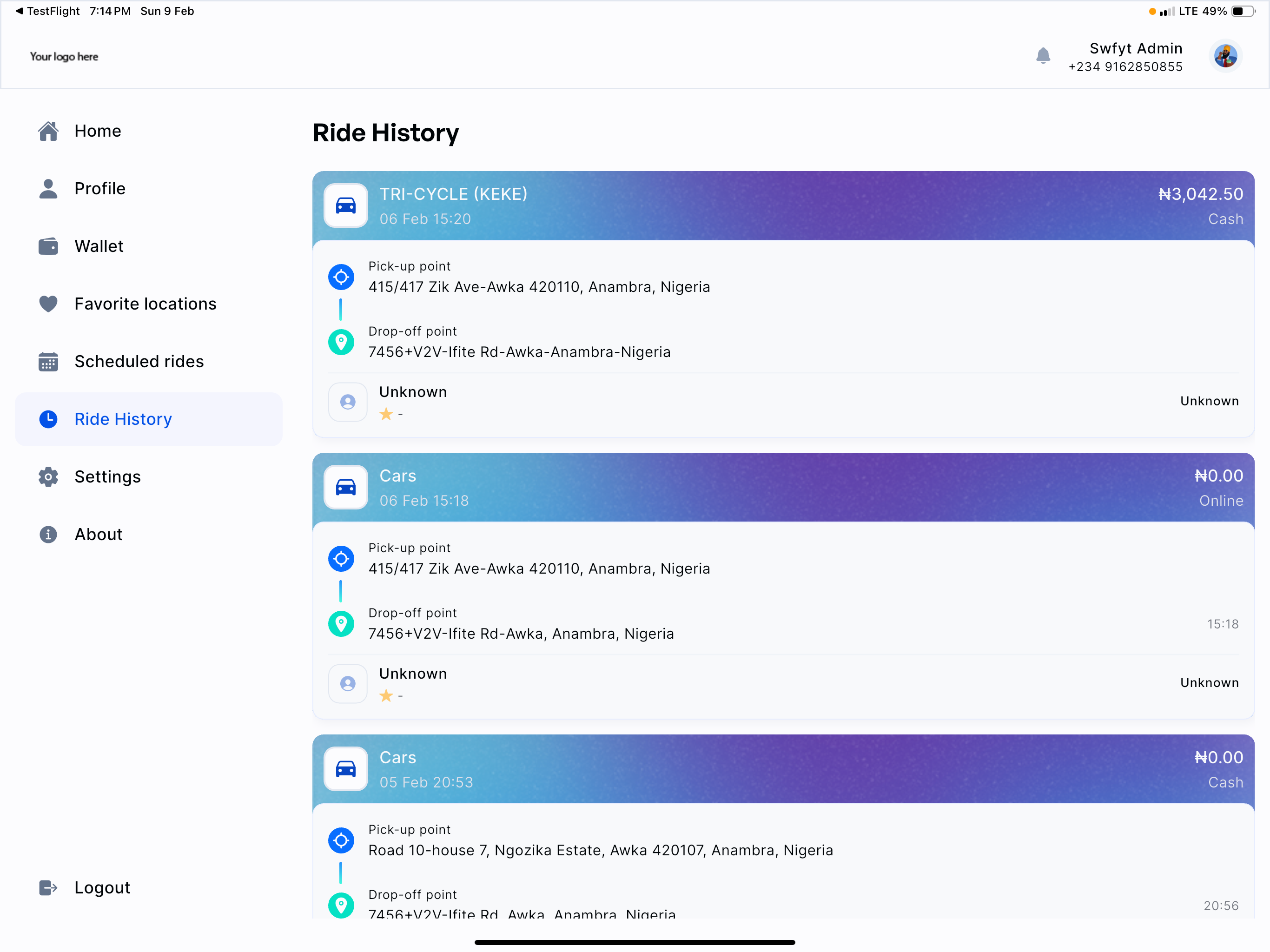The width and height of the screenshot is (1270, 952).
Task: Open the notifications bell
Action: (1043, 56)
